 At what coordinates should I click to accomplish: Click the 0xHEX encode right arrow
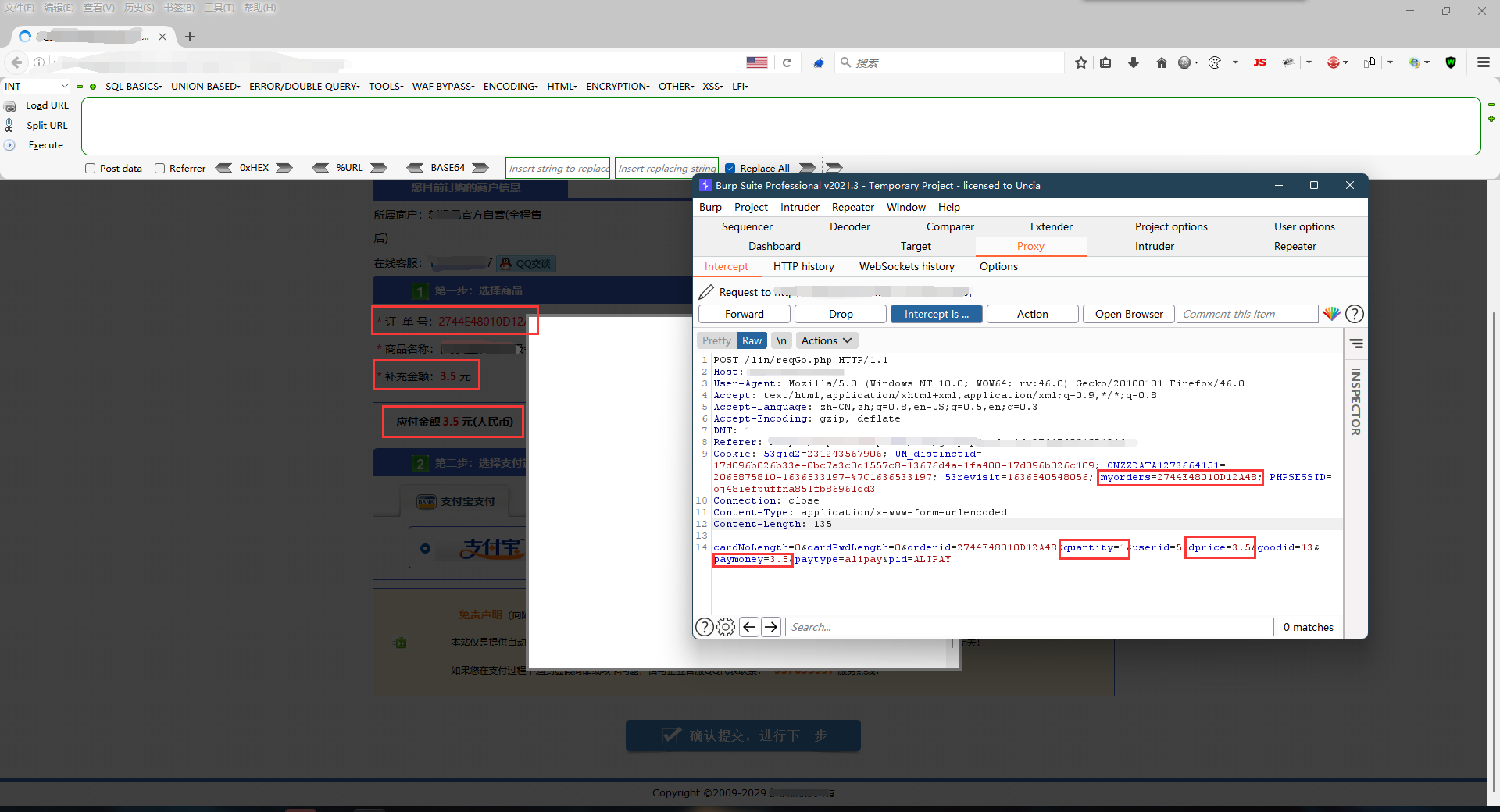point(284,168)
